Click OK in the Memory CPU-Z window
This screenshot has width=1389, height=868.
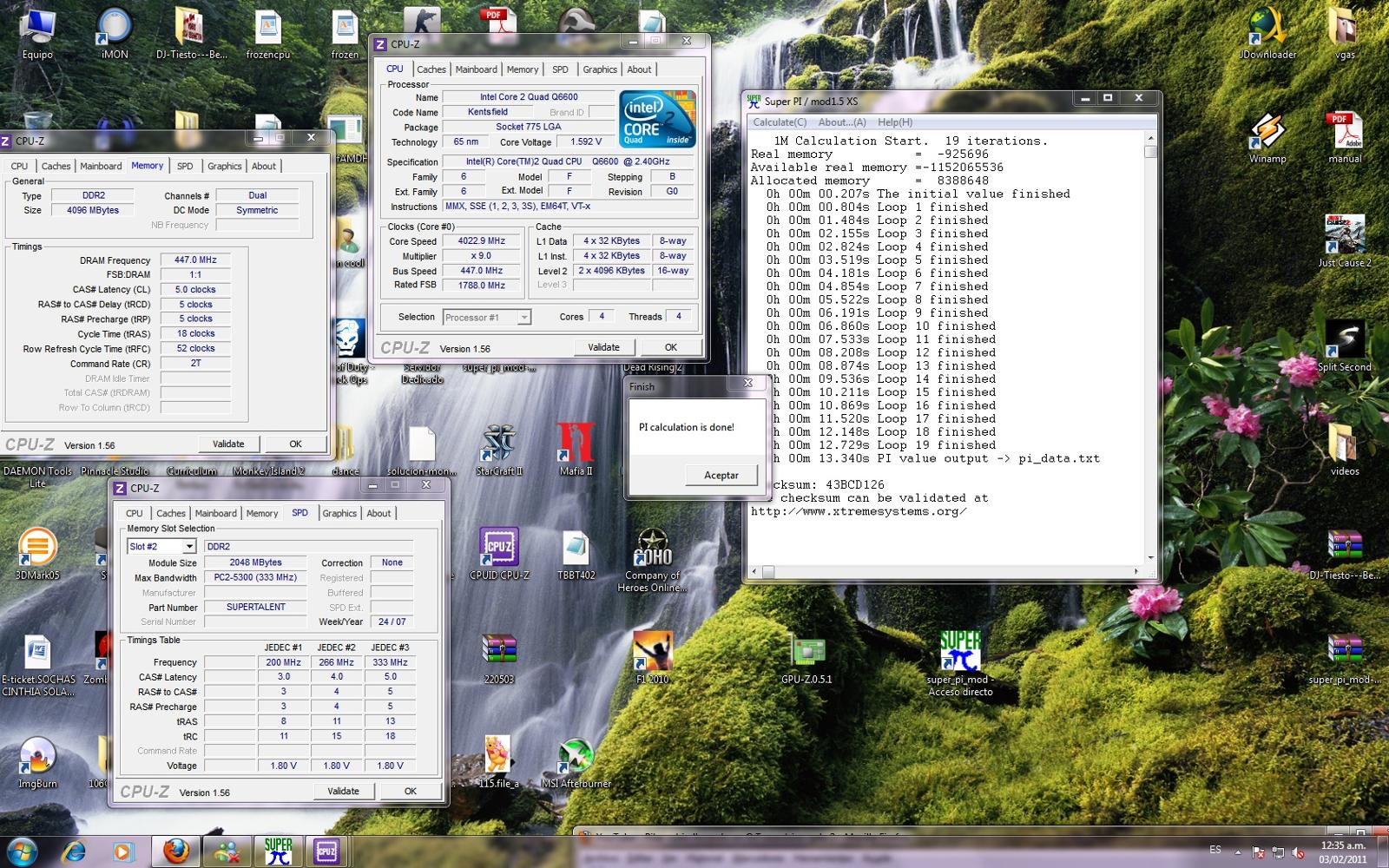pos(295,444)
